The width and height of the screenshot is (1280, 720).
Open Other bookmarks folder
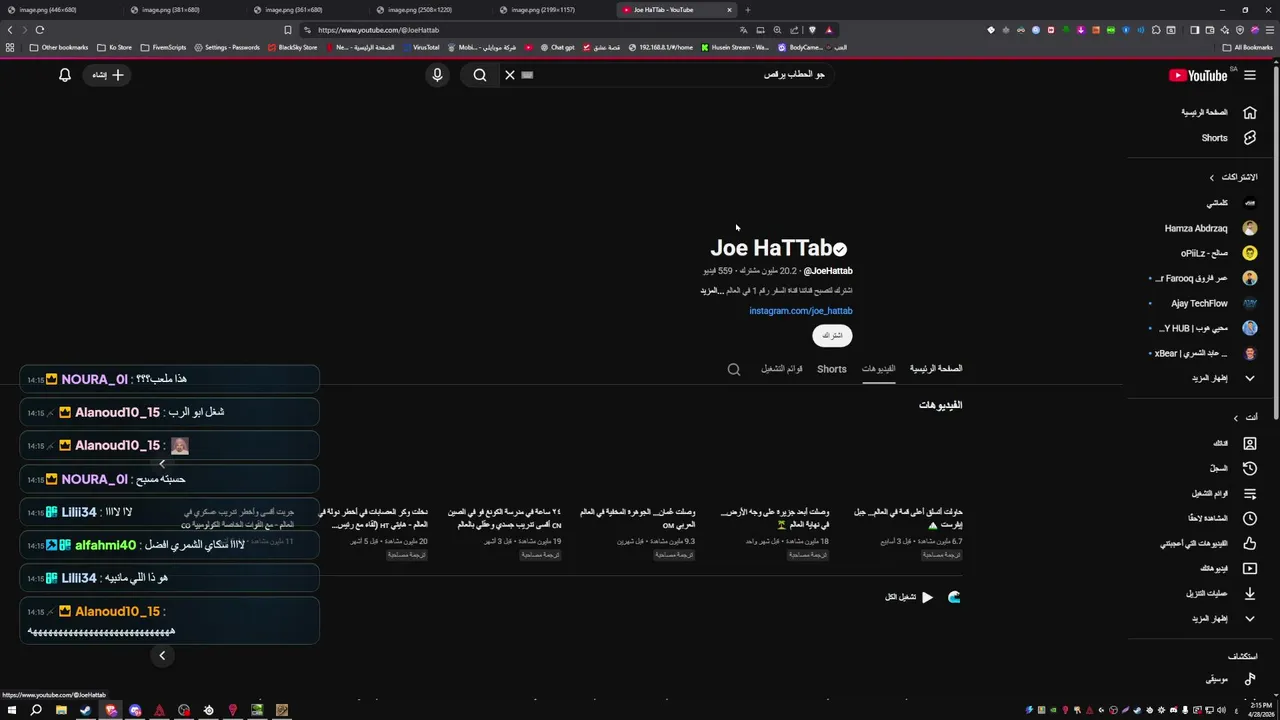pos(59,47)
